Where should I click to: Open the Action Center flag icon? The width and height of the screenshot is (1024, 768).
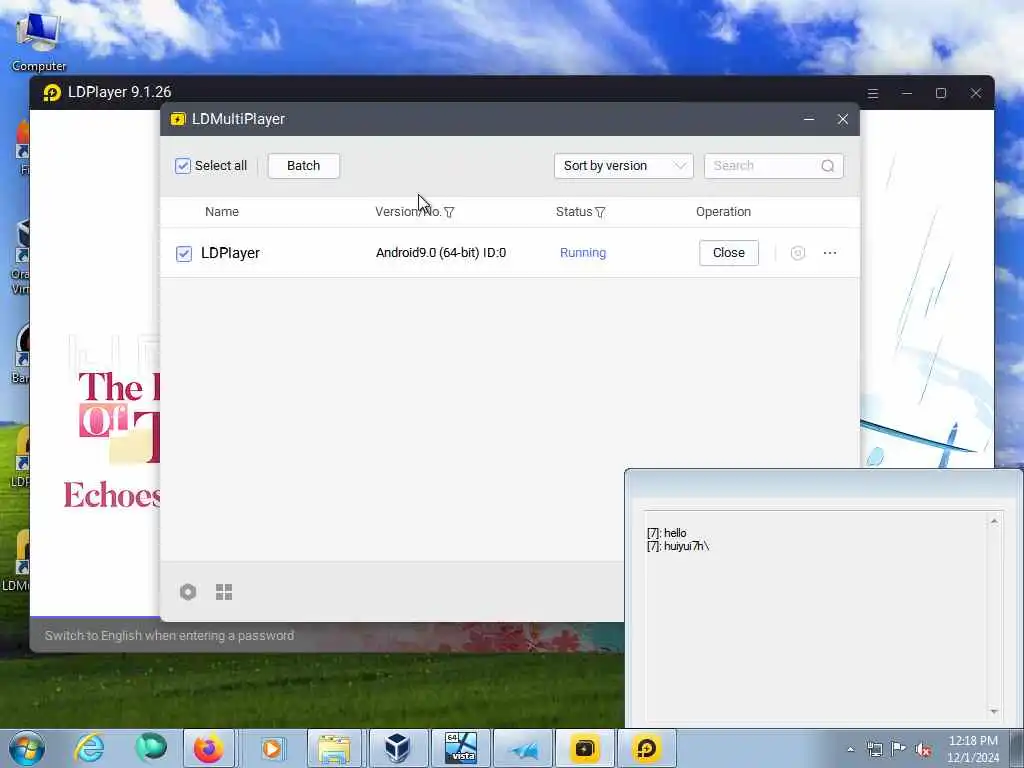[899, 749]
